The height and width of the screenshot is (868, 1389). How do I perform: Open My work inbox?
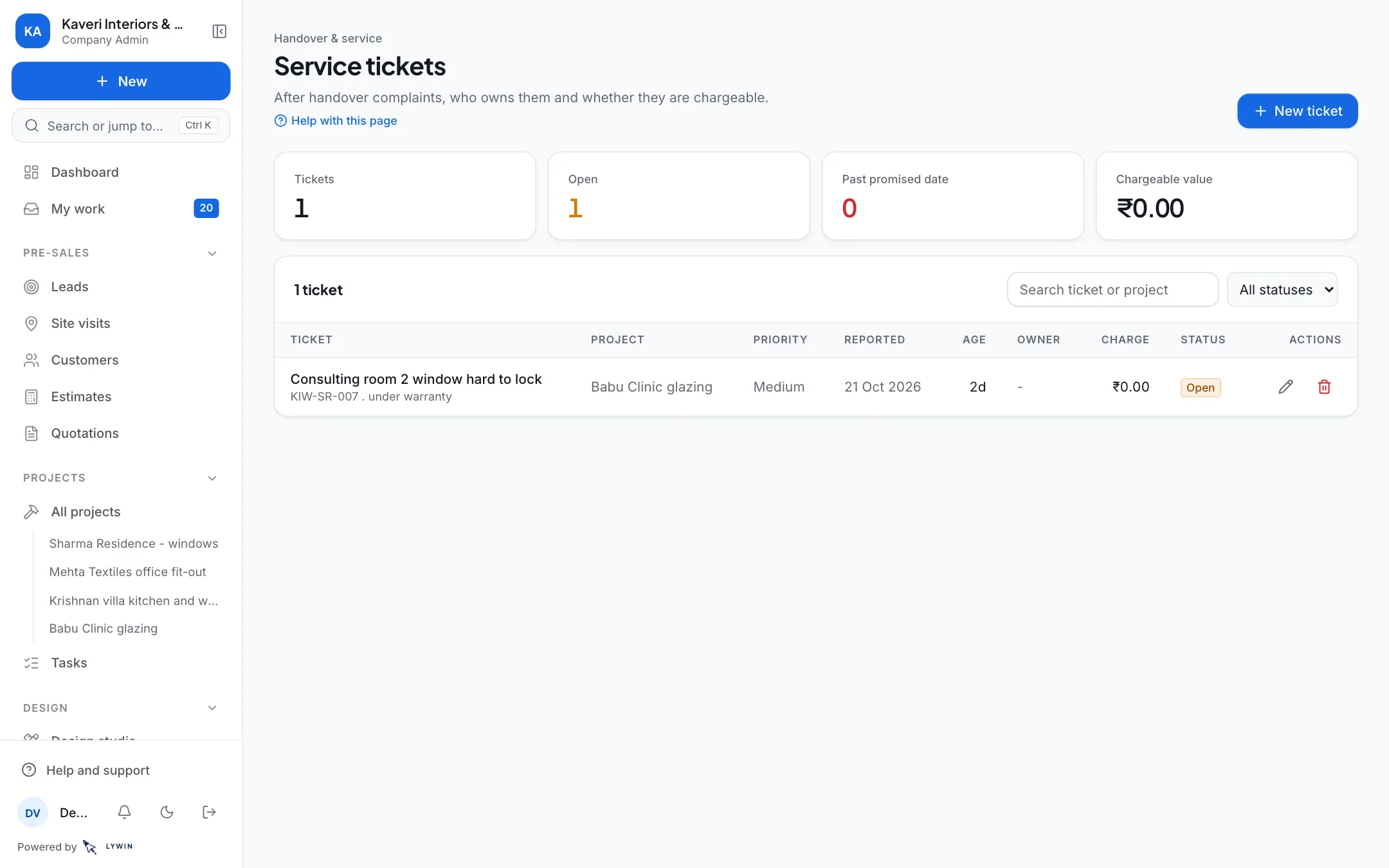(121, 209)
